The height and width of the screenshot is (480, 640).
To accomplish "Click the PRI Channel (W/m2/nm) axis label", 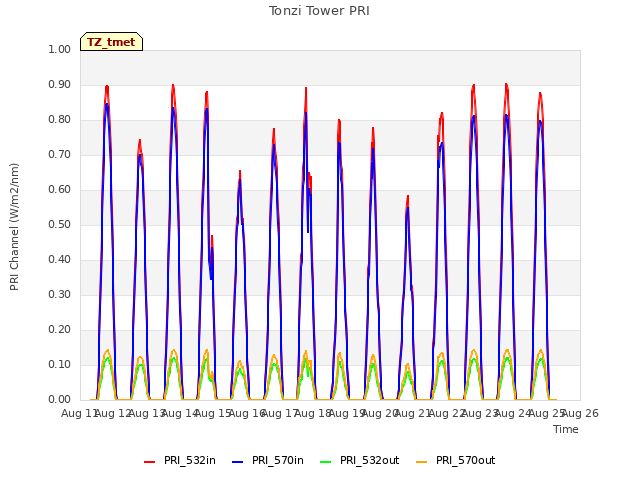I will point(14,227).
